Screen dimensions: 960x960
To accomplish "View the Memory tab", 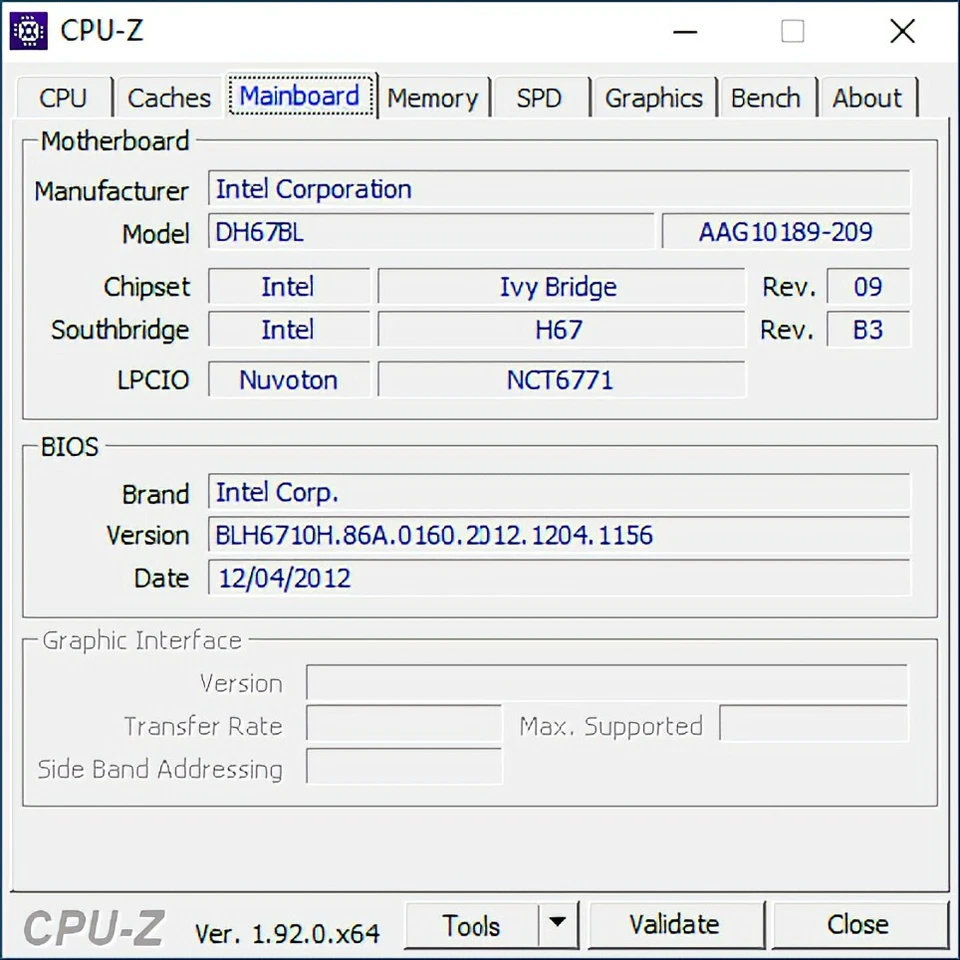I will point(433,97).
